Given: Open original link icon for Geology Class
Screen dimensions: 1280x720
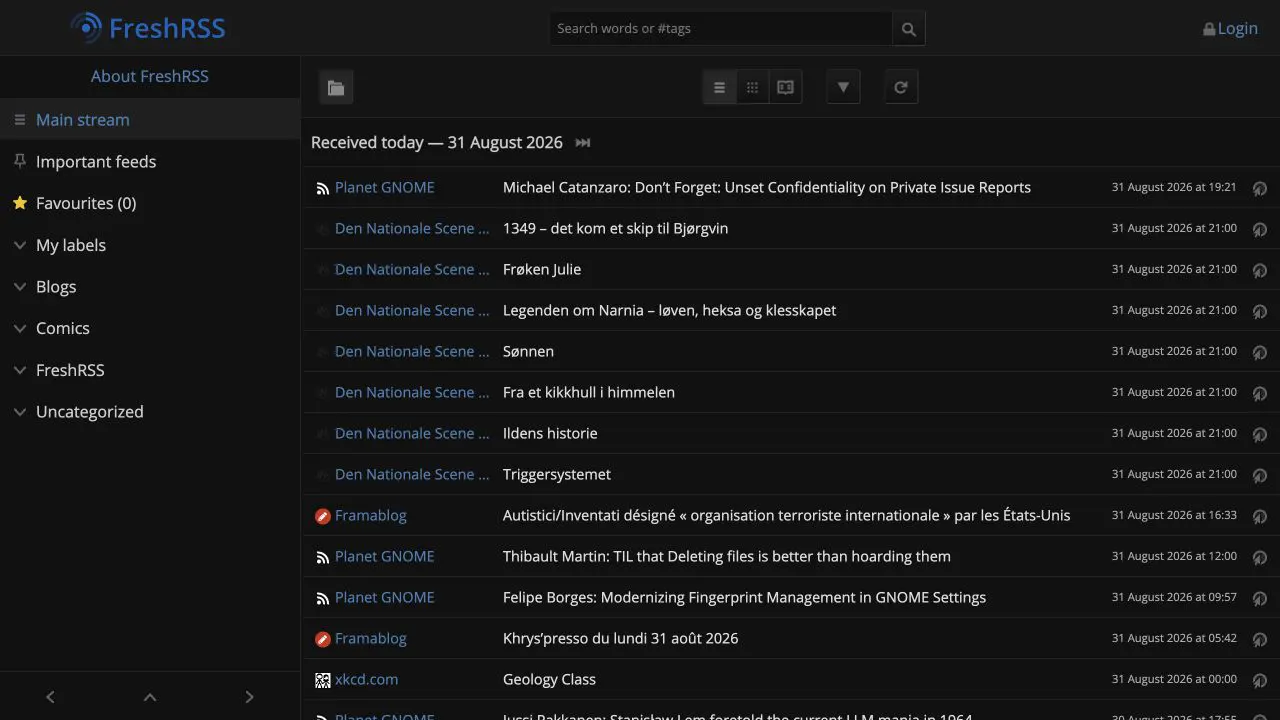Looking at the screenshot, I should click(1260, 680).
